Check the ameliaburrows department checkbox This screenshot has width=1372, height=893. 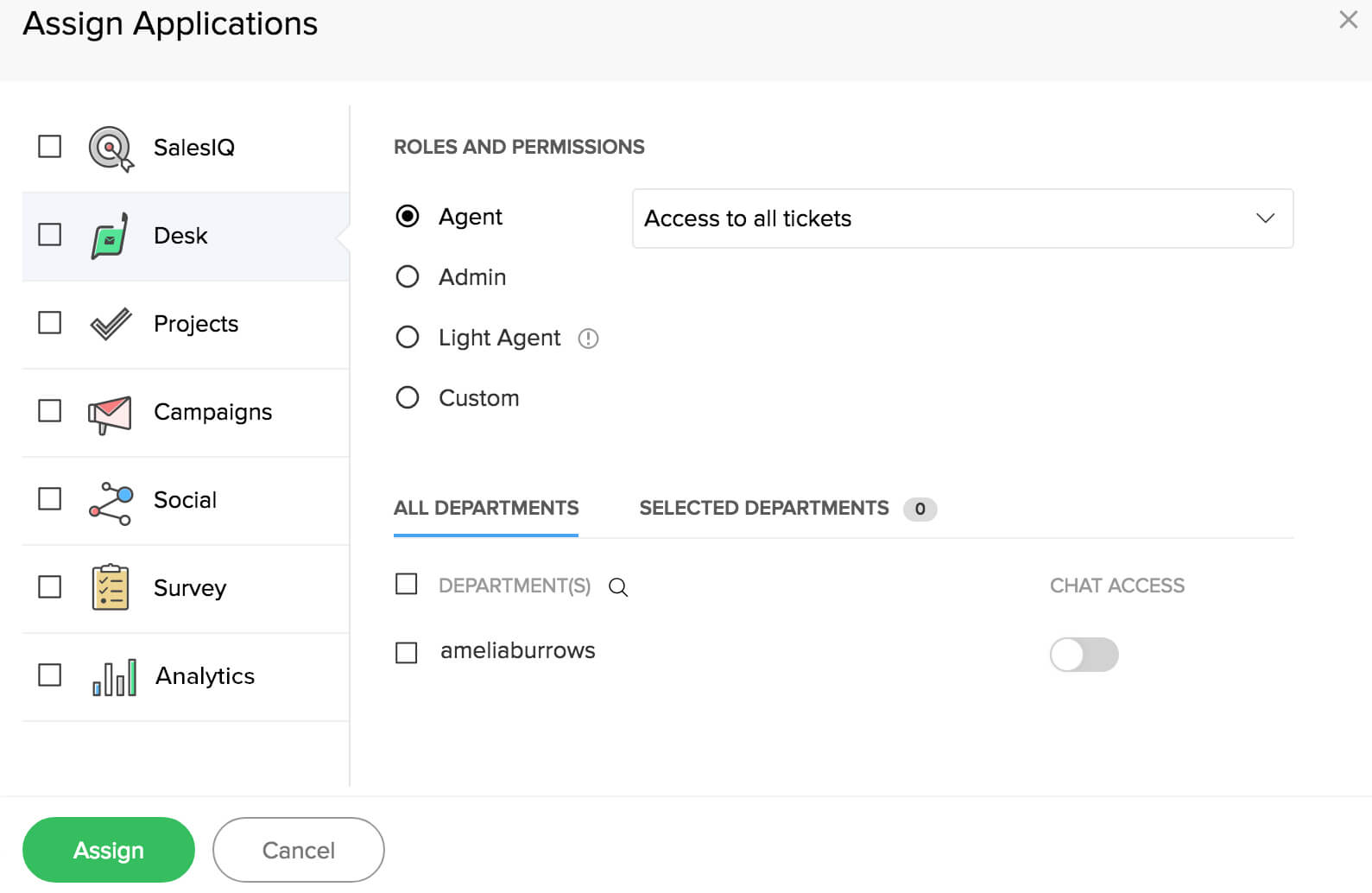point(406,653)
